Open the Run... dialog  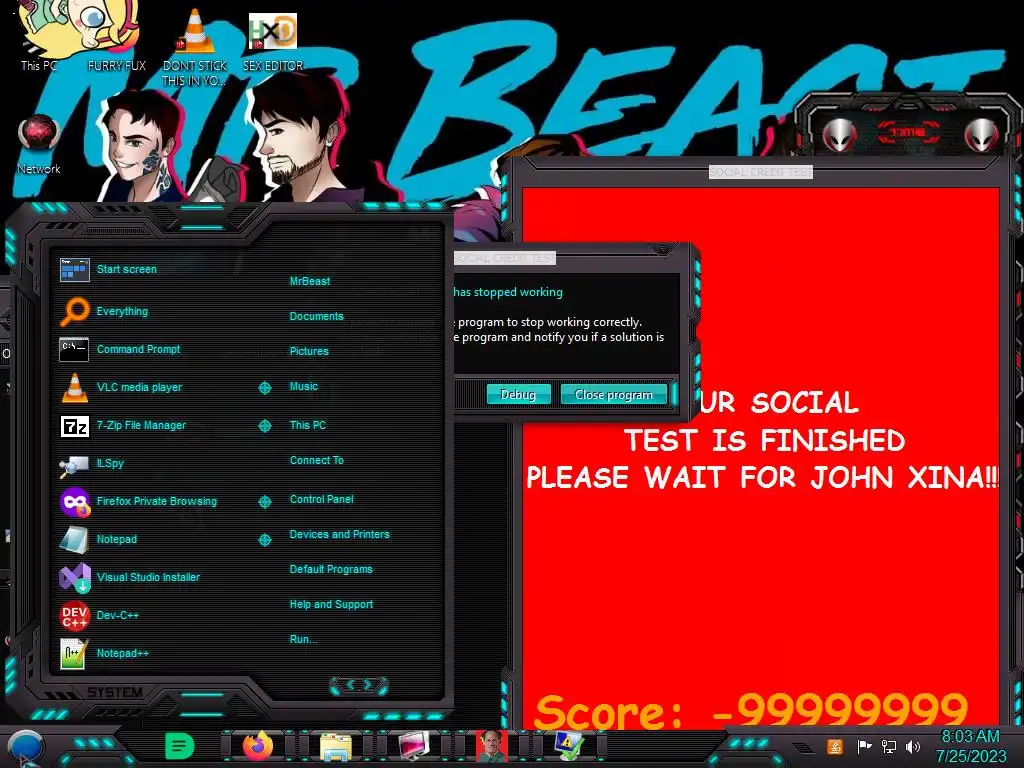(304, 639)
